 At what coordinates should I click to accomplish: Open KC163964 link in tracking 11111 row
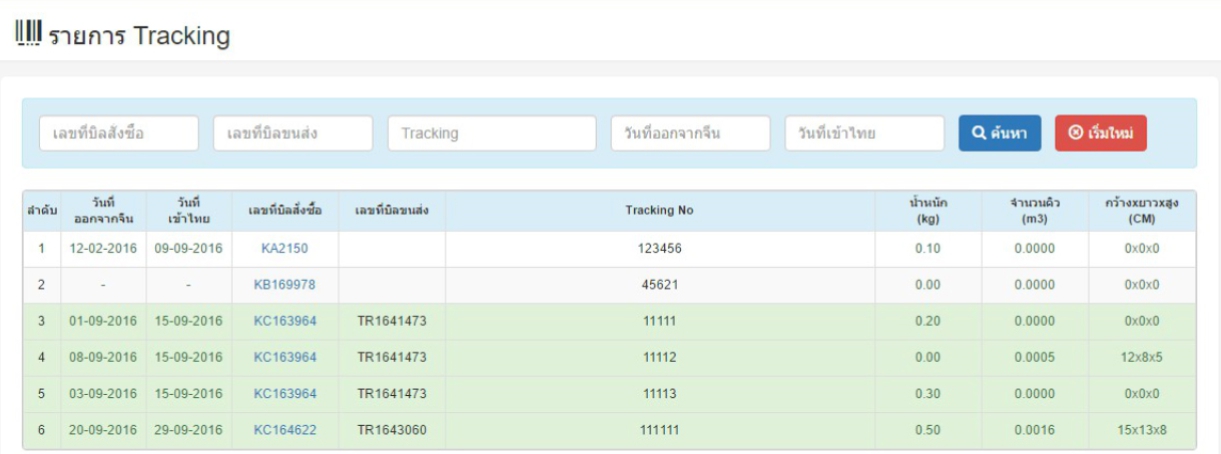pyautogui.click(x=285, y=321)
